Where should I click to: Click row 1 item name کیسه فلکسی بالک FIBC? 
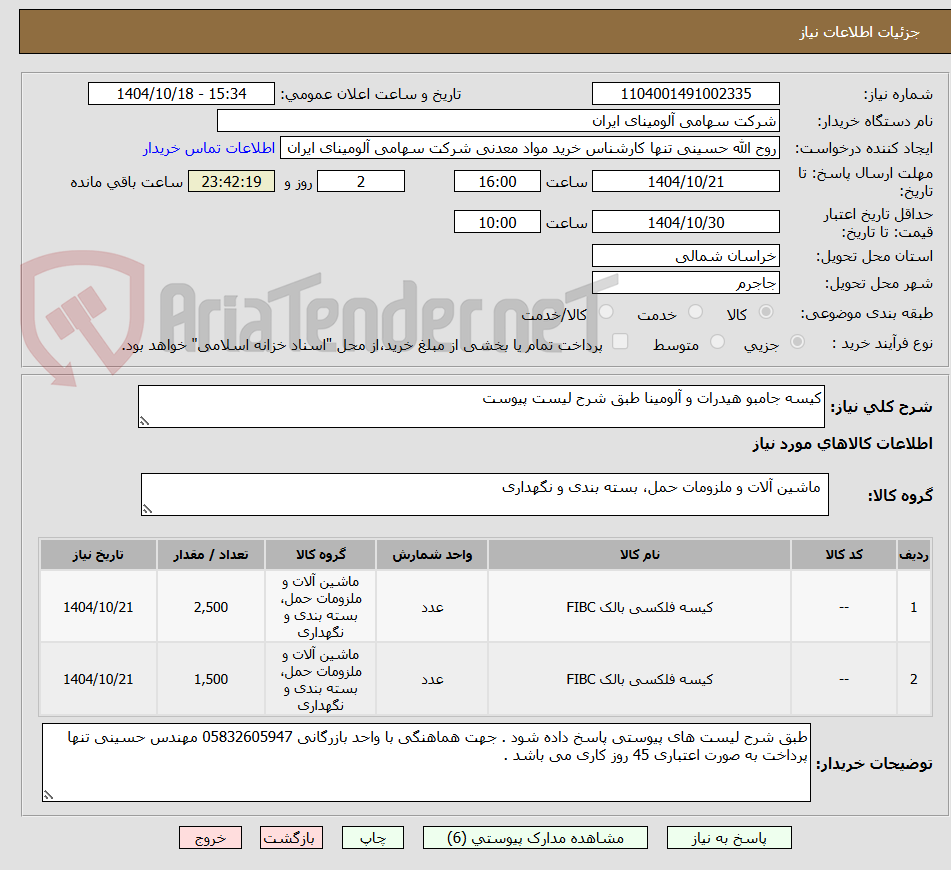[639, 607]
